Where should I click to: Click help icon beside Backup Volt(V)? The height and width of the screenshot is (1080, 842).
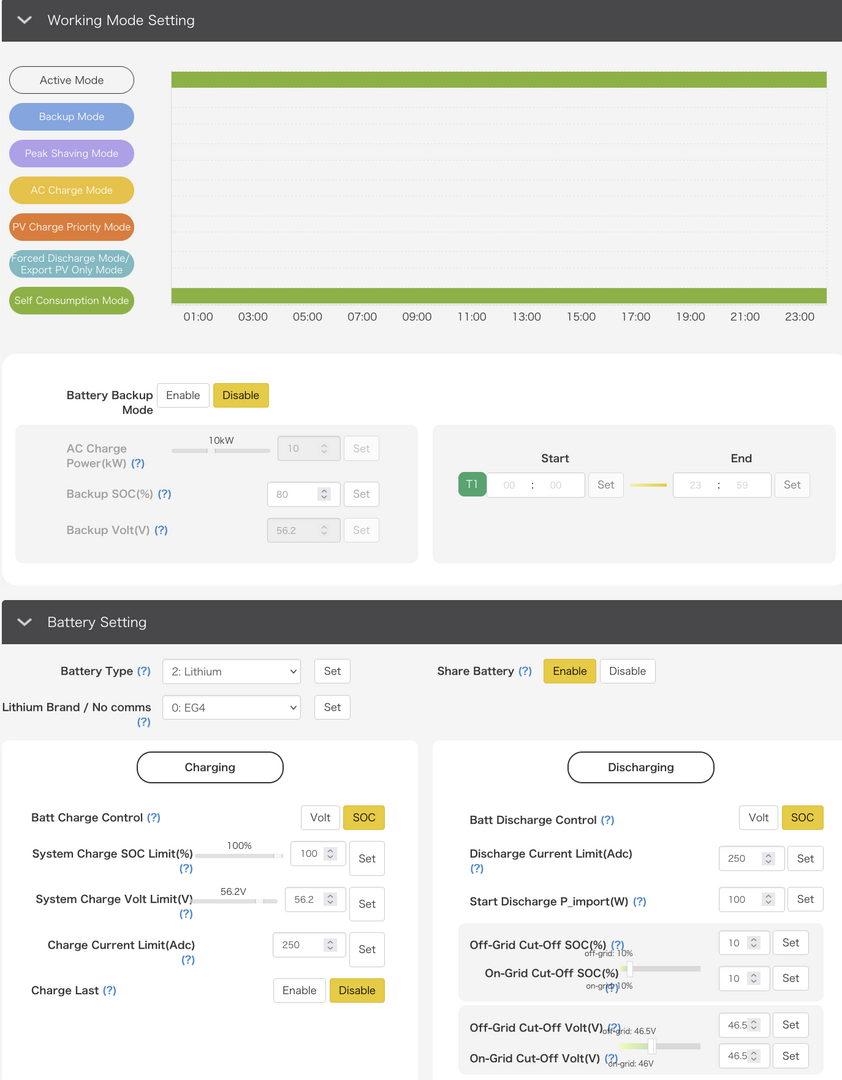161,530
